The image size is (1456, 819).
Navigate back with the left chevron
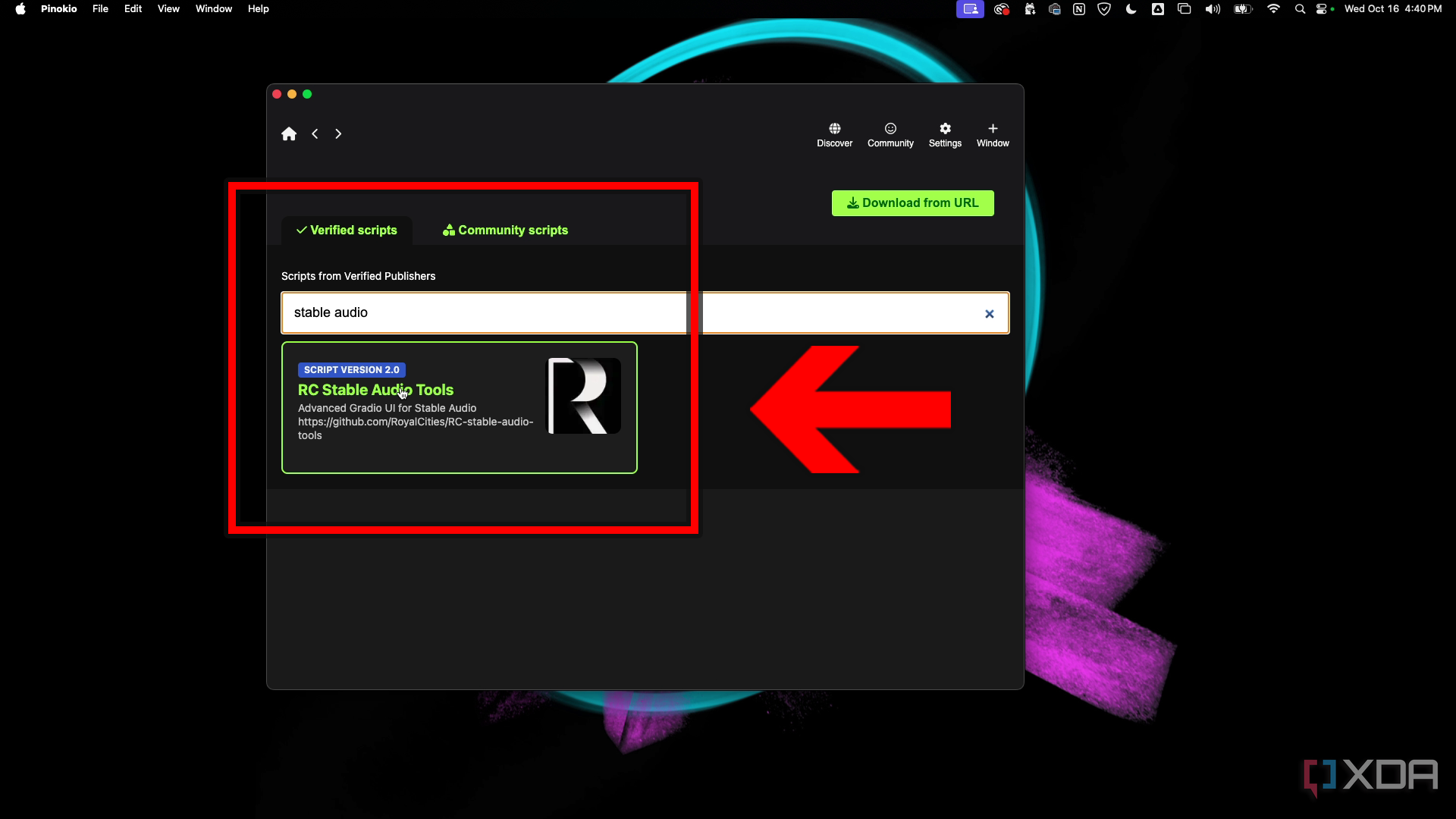coord(315,134)
